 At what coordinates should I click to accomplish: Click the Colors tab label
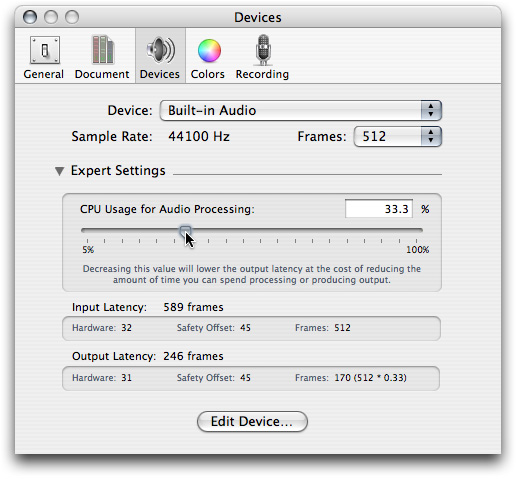click(207, 74)
